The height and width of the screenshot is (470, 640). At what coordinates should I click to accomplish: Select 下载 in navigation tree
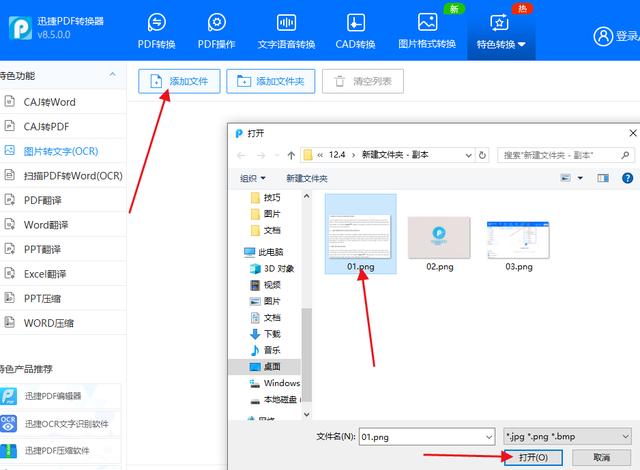(265, 334)
